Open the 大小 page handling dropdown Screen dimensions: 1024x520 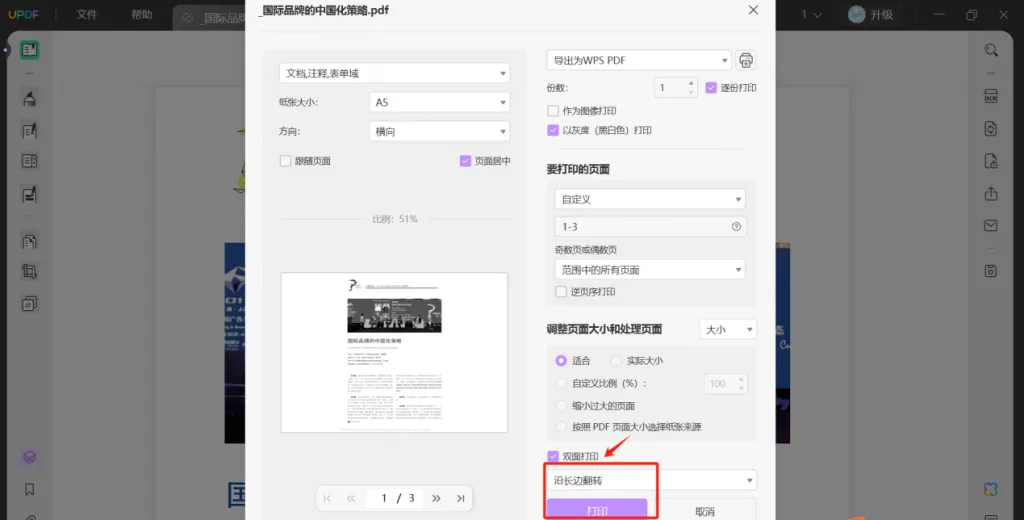tap(728, 329)
